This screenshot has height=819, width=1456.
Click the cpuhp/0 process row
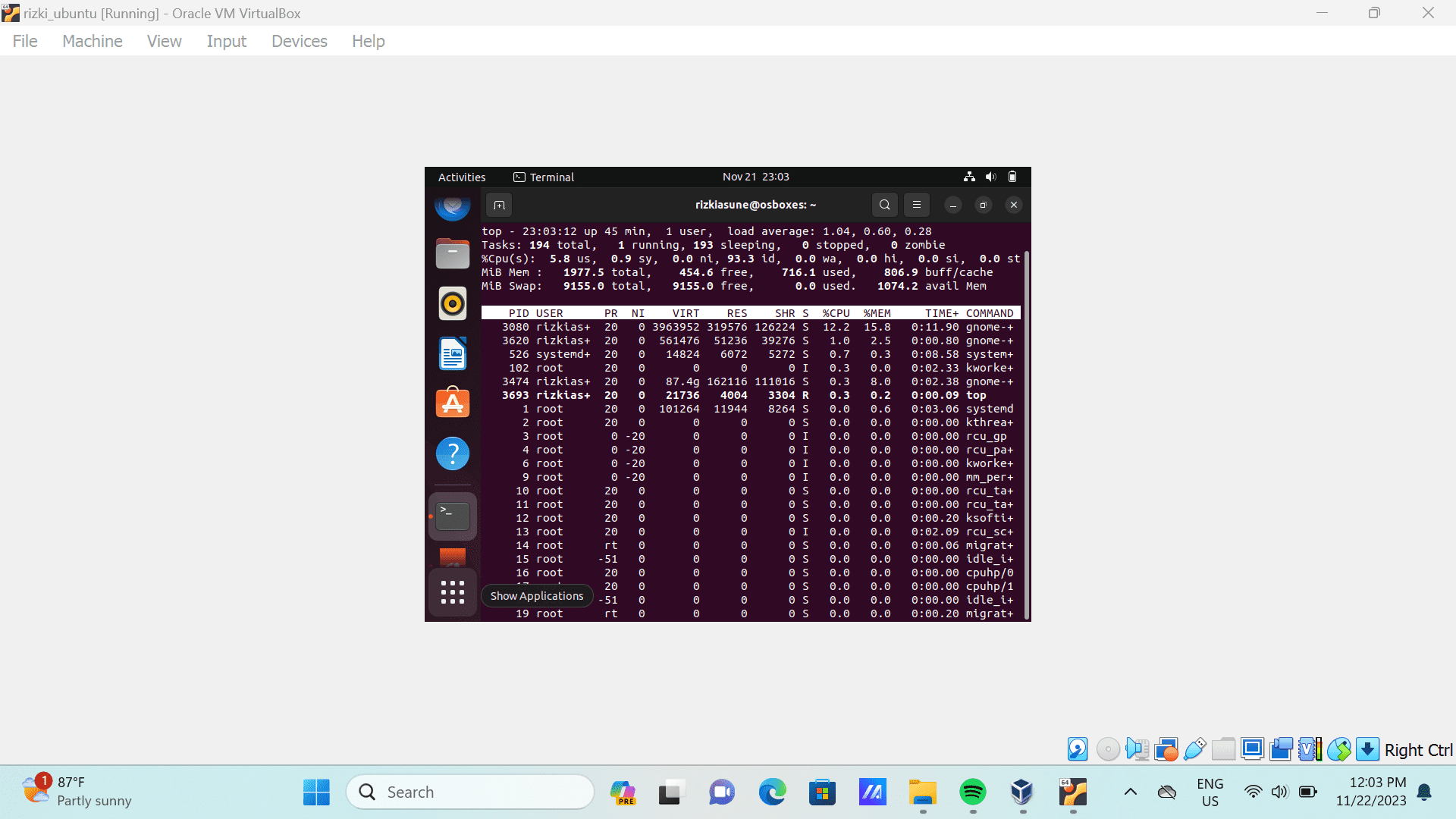point(751,573)
